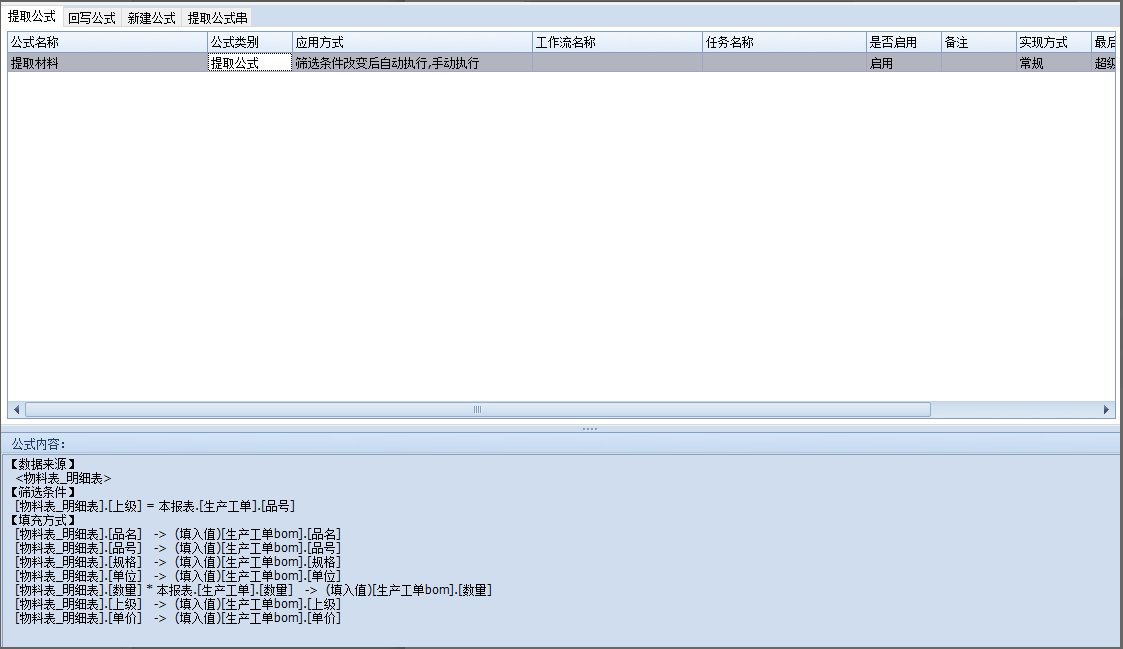Screen dimensions: 1123x649
Task: Click the 实现方式 column header
Action: tap(1052, 42)
